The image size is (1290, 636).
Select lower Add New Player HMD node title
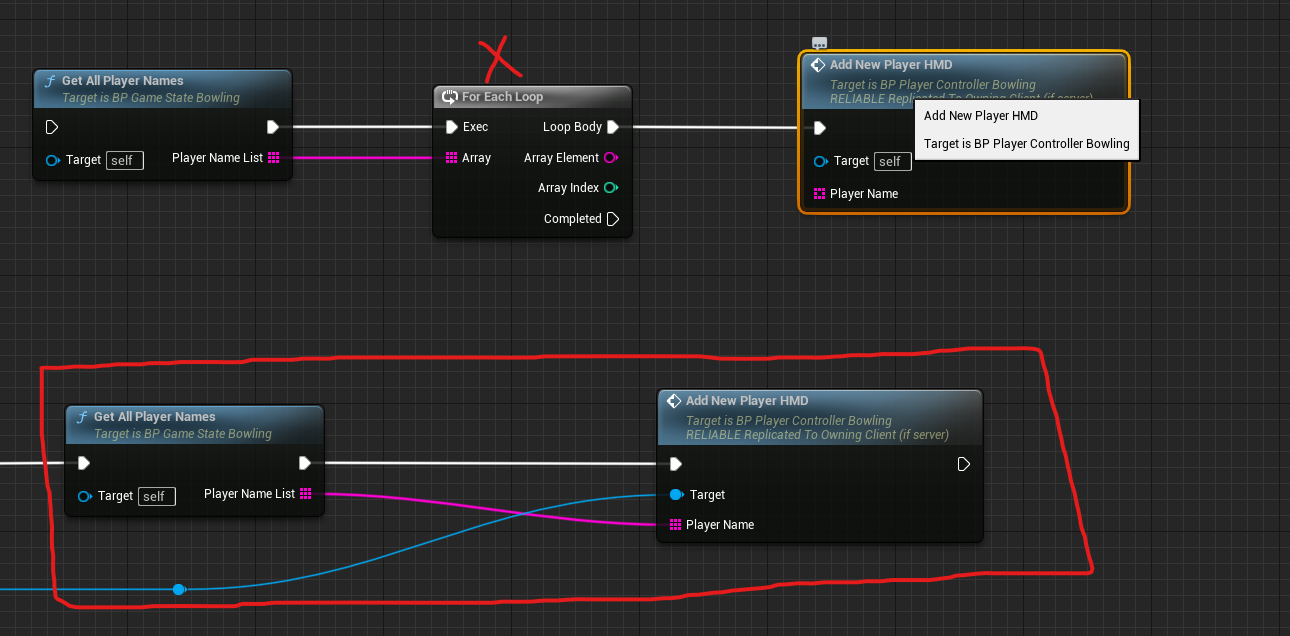[x=747, y=401]
